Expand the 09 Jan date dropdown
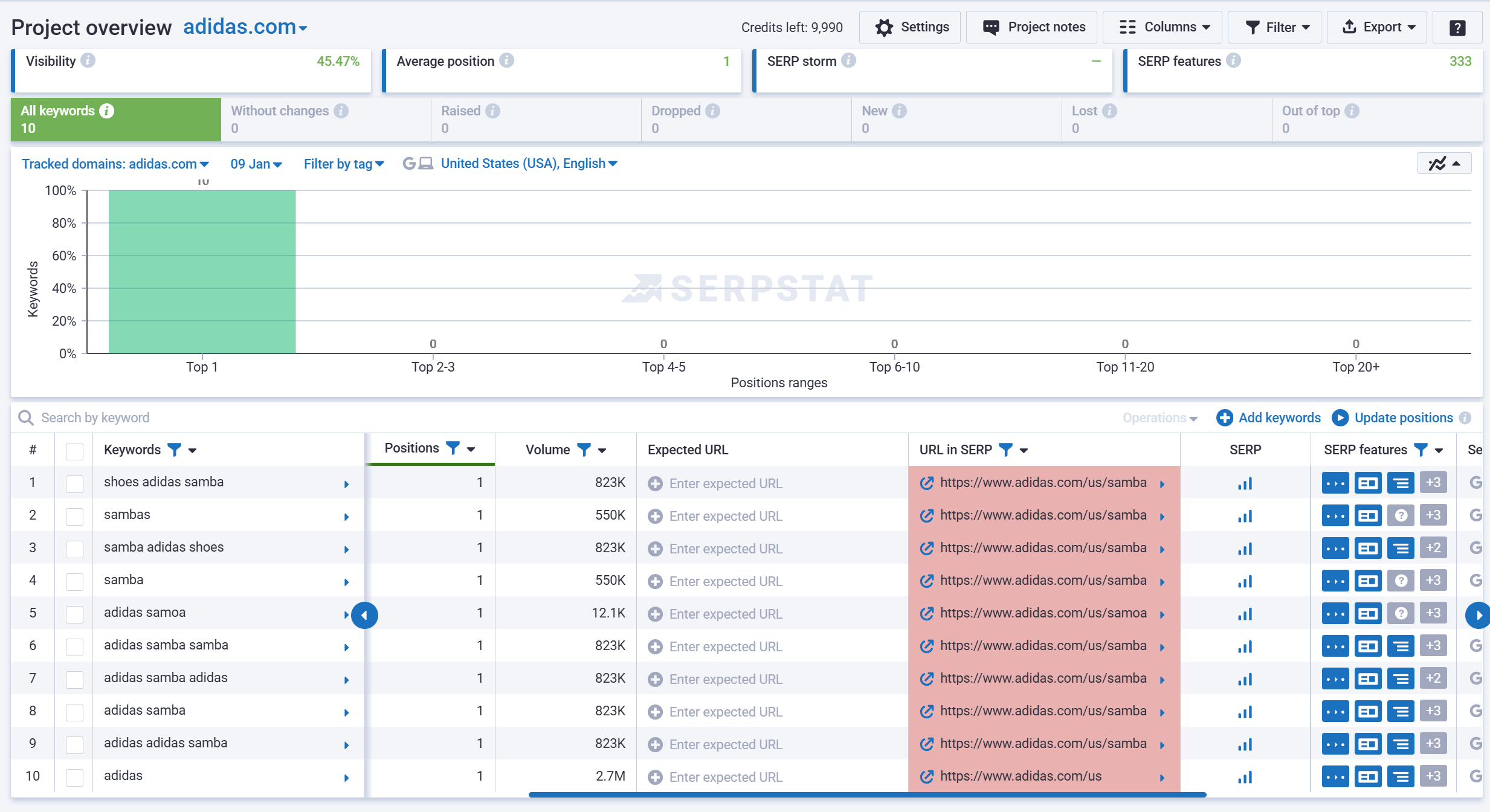 [x=256, y=164]
